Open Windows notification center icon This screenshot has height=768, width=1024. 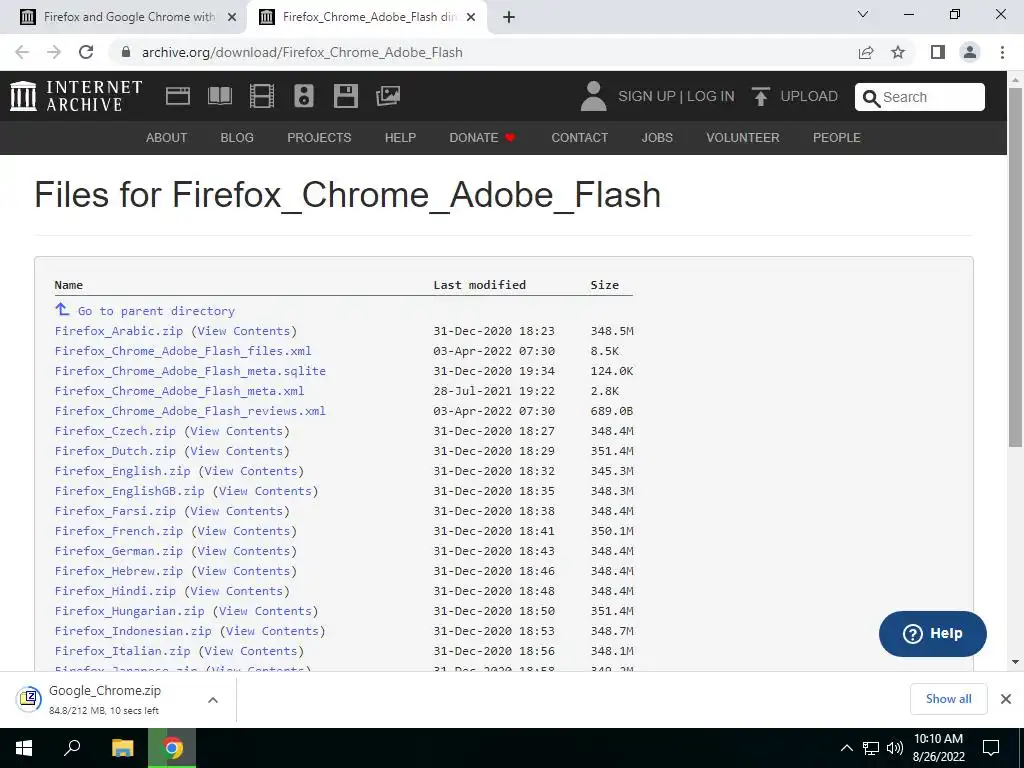tap(991, 748)
